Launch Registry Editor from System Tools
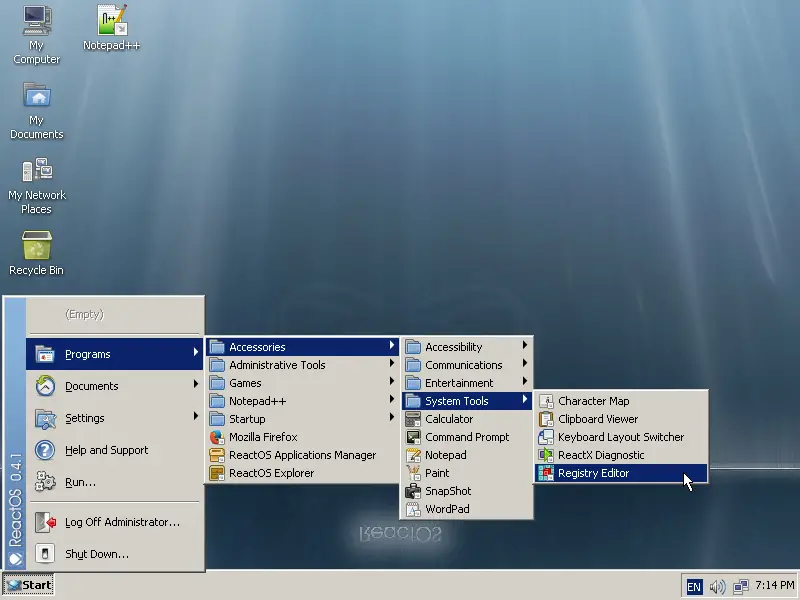Screen dimensions: 800x600 pos(621,473)
